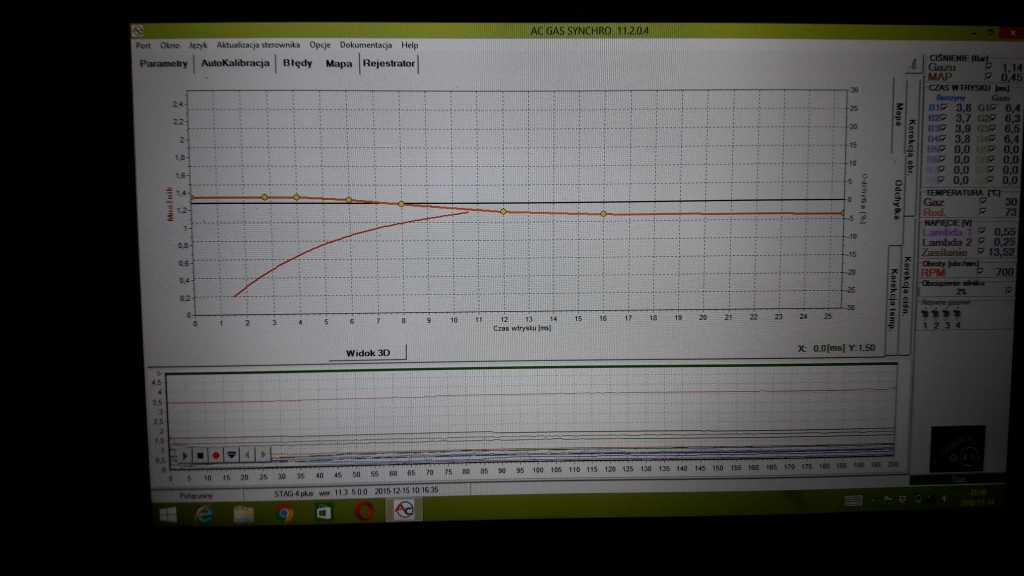Open the Rejestrator tab
The height and width of the screenshot is (576, 1024).
(x=389, y=63)
